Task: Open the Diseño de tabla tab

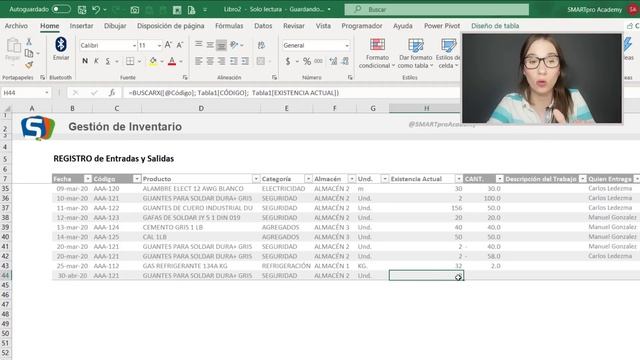Action: 495,26
